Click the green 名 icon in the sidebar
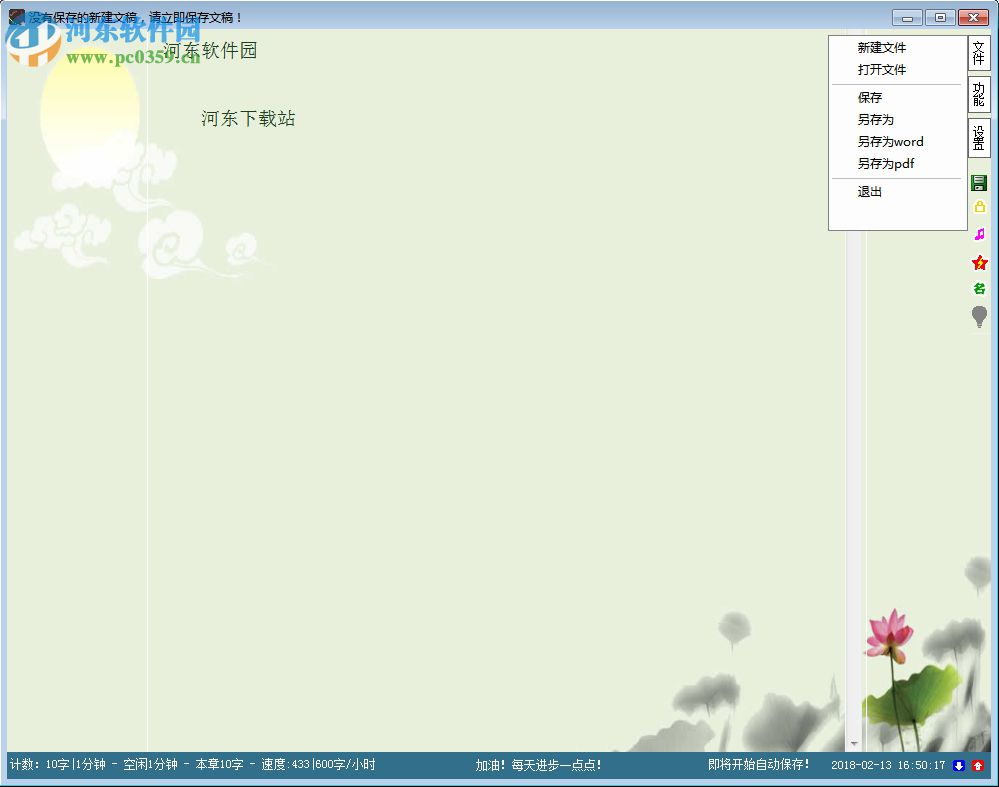 (980, 289)
